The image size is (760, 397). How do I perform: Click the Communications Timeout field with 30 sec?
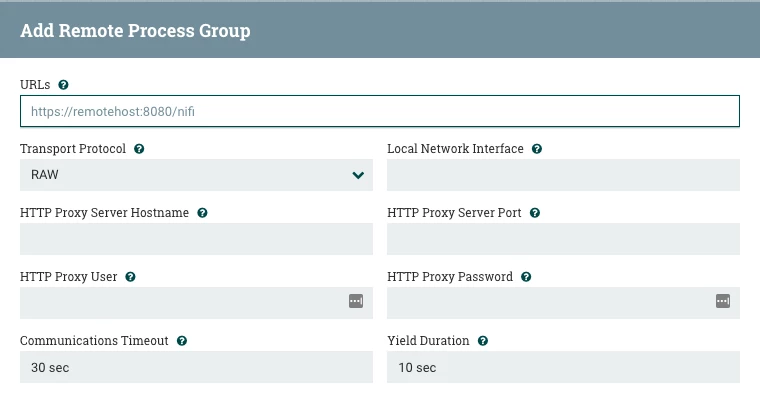196,367
